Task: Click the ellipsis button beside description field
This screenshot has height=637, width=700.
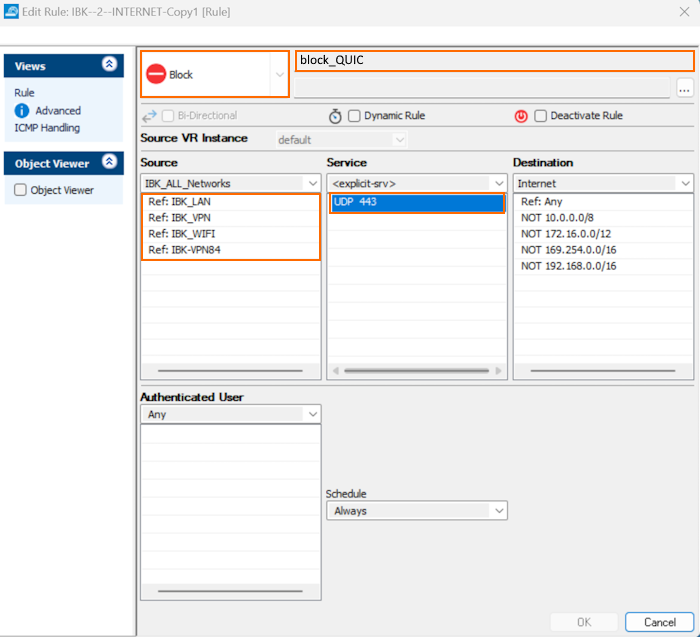Action: [684, 88]
